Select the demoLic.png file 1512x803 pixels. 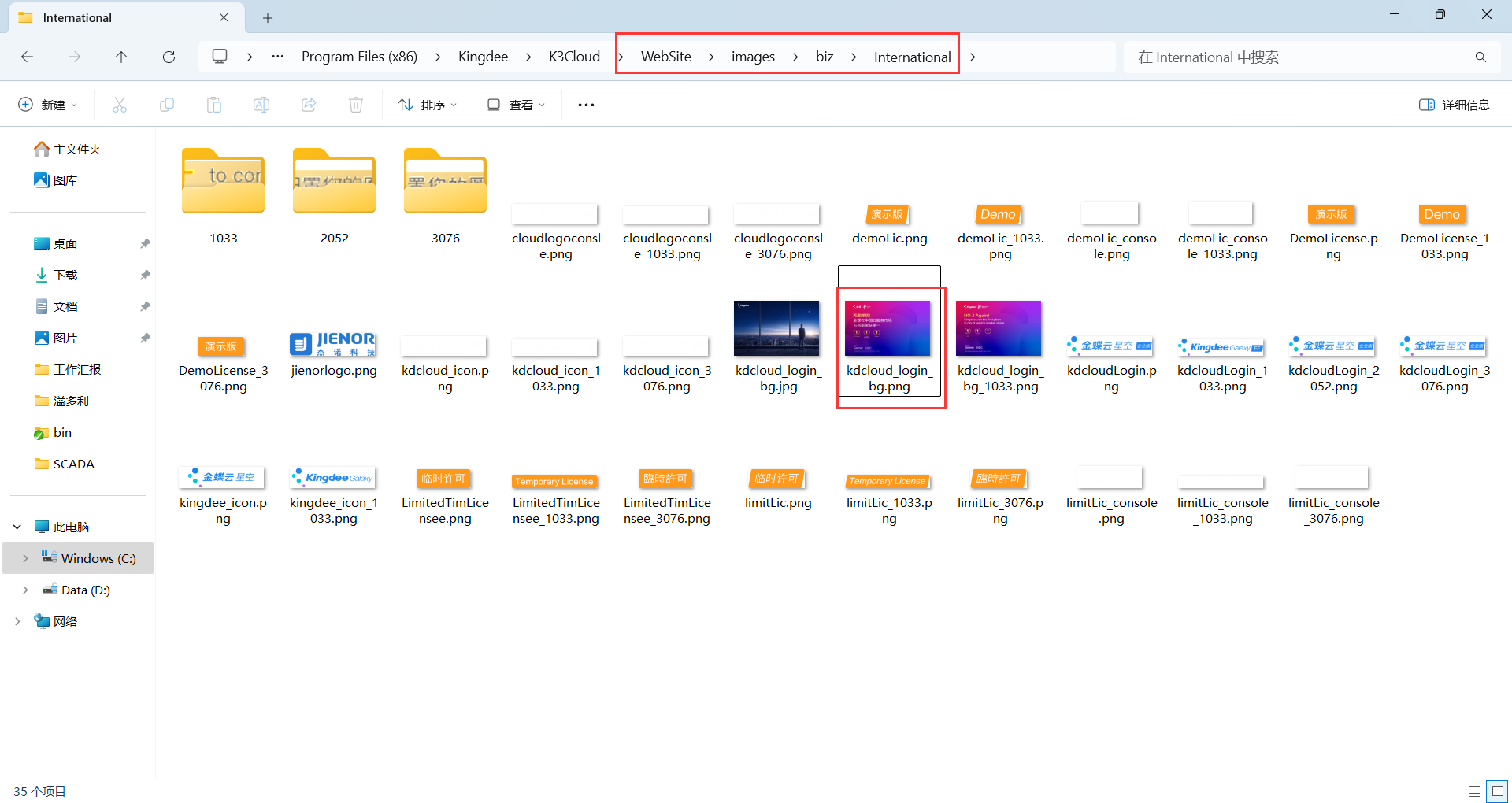coord(889,225)
